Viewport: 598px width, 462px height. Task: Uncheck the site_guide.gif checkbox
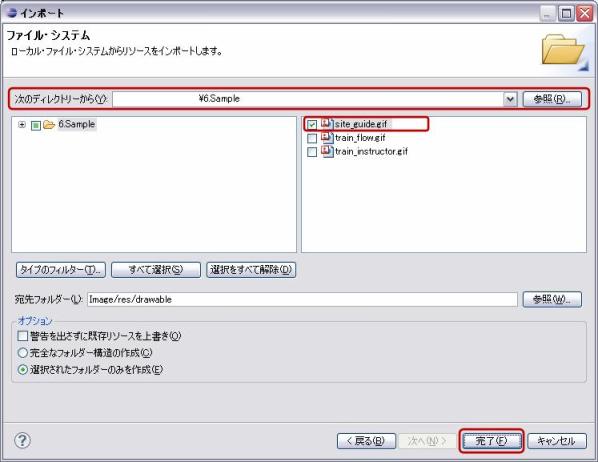coord(312,124)
